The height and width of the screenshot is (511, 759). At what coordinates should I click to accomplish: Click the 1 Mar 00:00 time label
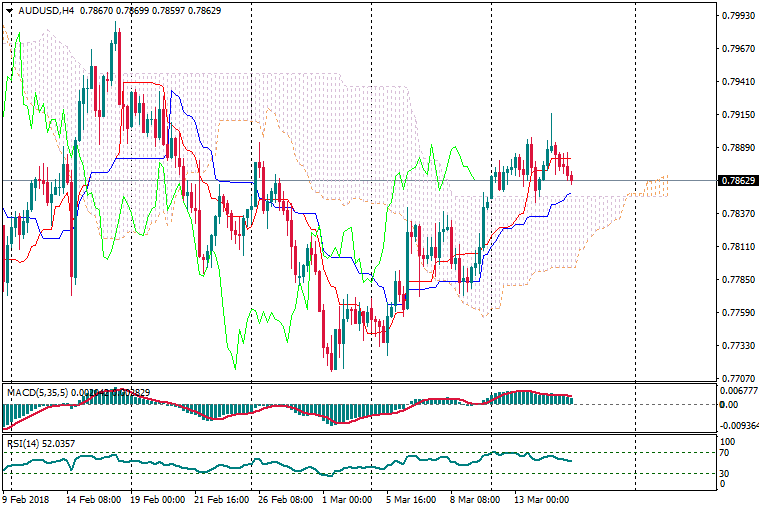pyautogui.click(x=347, y=499)
